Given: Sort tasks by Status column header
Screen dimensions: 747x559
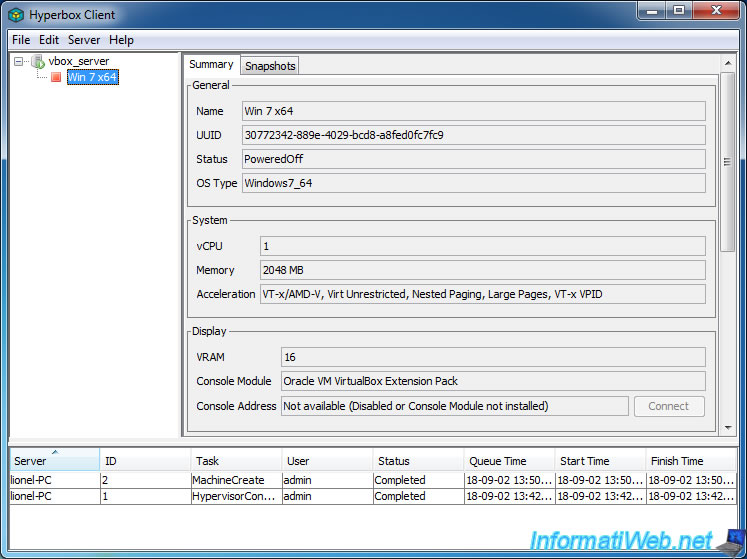Looking at the screenshot, I should coord(418,461).
